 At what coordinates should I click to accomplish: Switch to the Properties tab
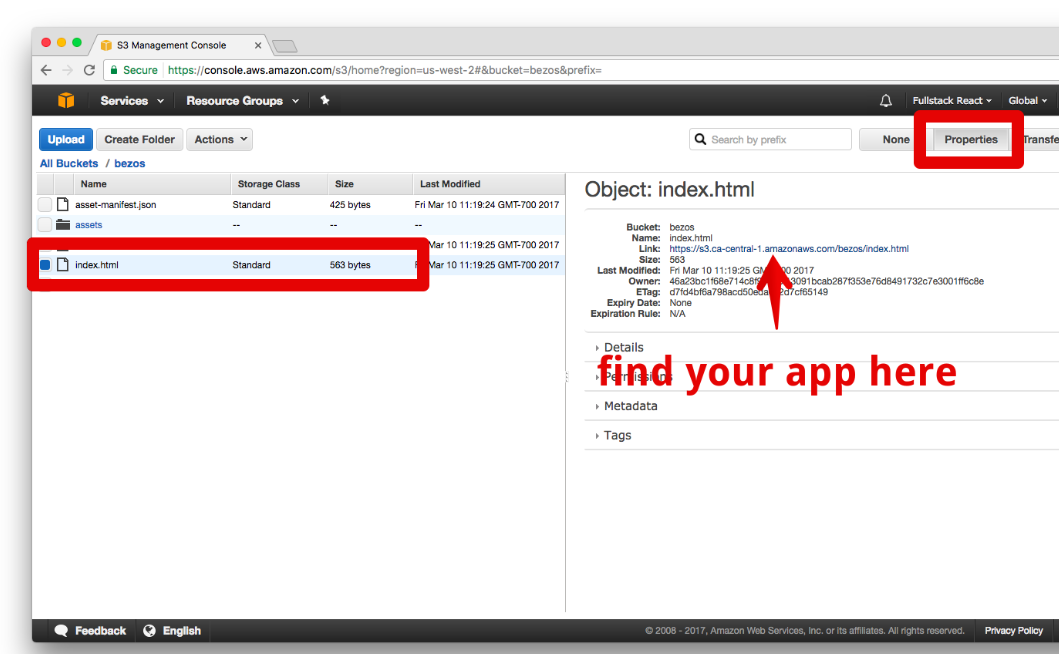point(971,139)
